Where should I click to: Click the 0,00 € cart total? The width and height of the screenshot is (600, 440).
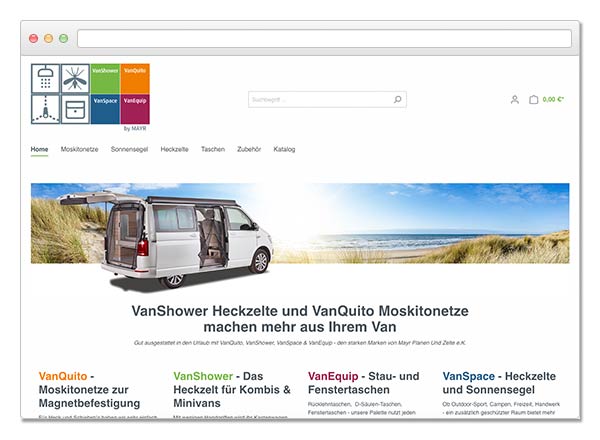(553, 99)
